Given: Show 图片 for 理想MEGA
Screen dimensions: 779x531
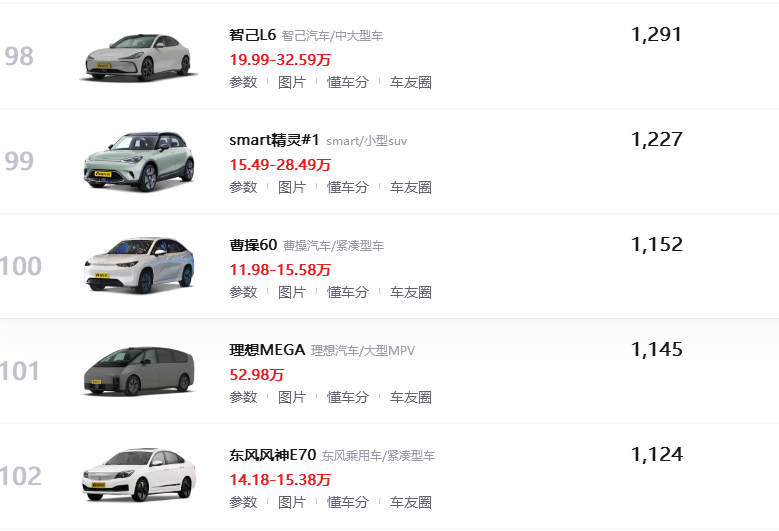Looking at the screenshot, I should point(292,397).
